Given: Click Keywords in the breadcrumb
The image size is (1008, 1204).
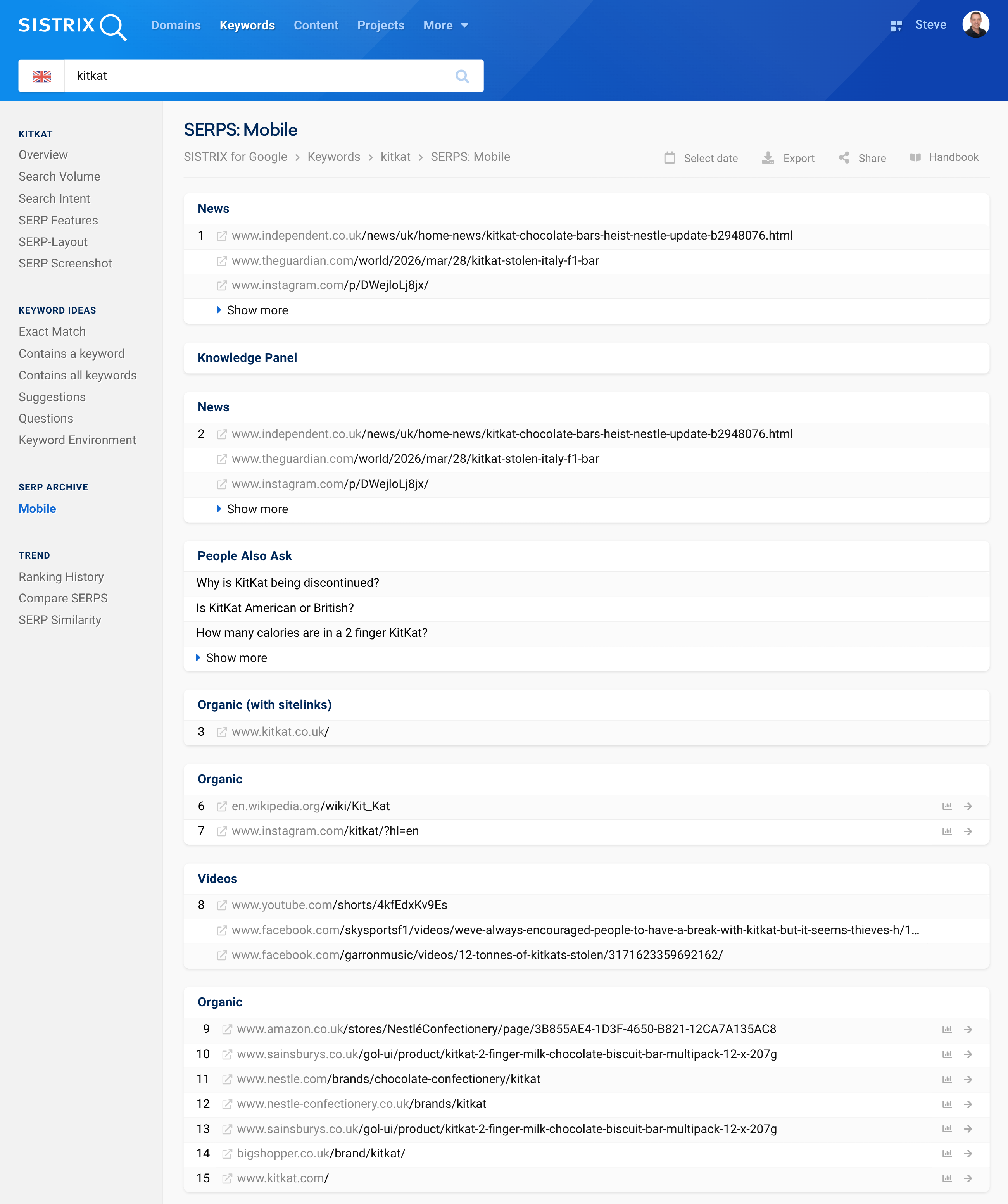Looking at the screenshot, I should point(334,157).
